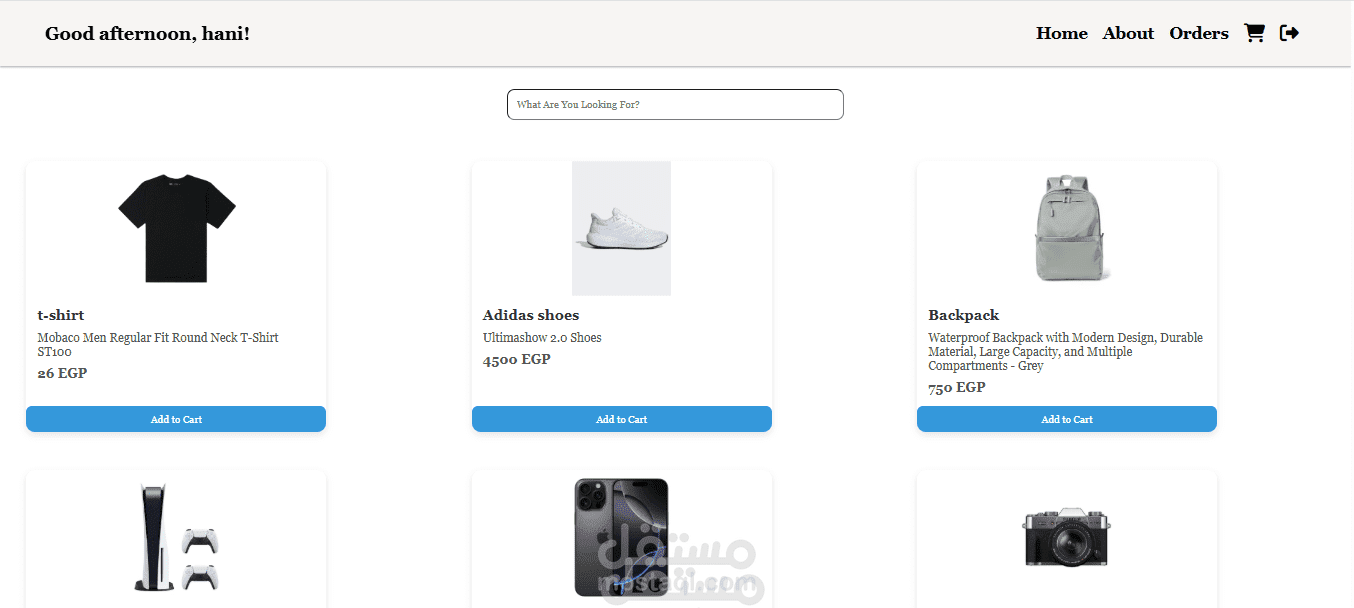Add the Backpack to cart
The height and width of the screenshot is (608, 1354).
click(1067, 419)
